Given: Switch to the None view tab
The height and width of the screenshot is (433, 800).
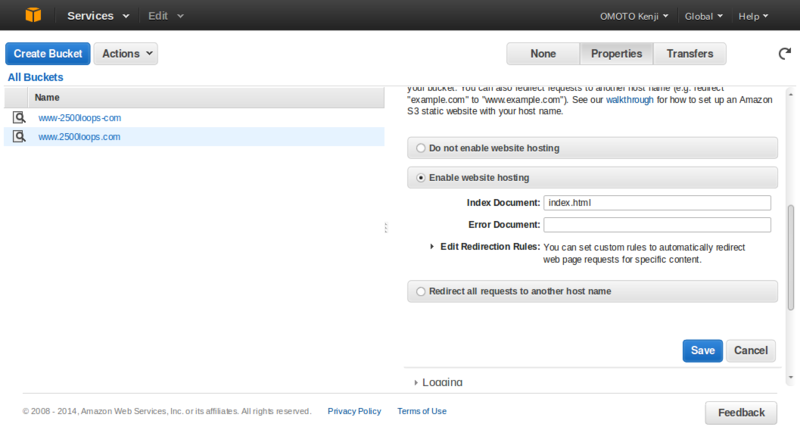Looking at the screenshot, I should (543, 54).
